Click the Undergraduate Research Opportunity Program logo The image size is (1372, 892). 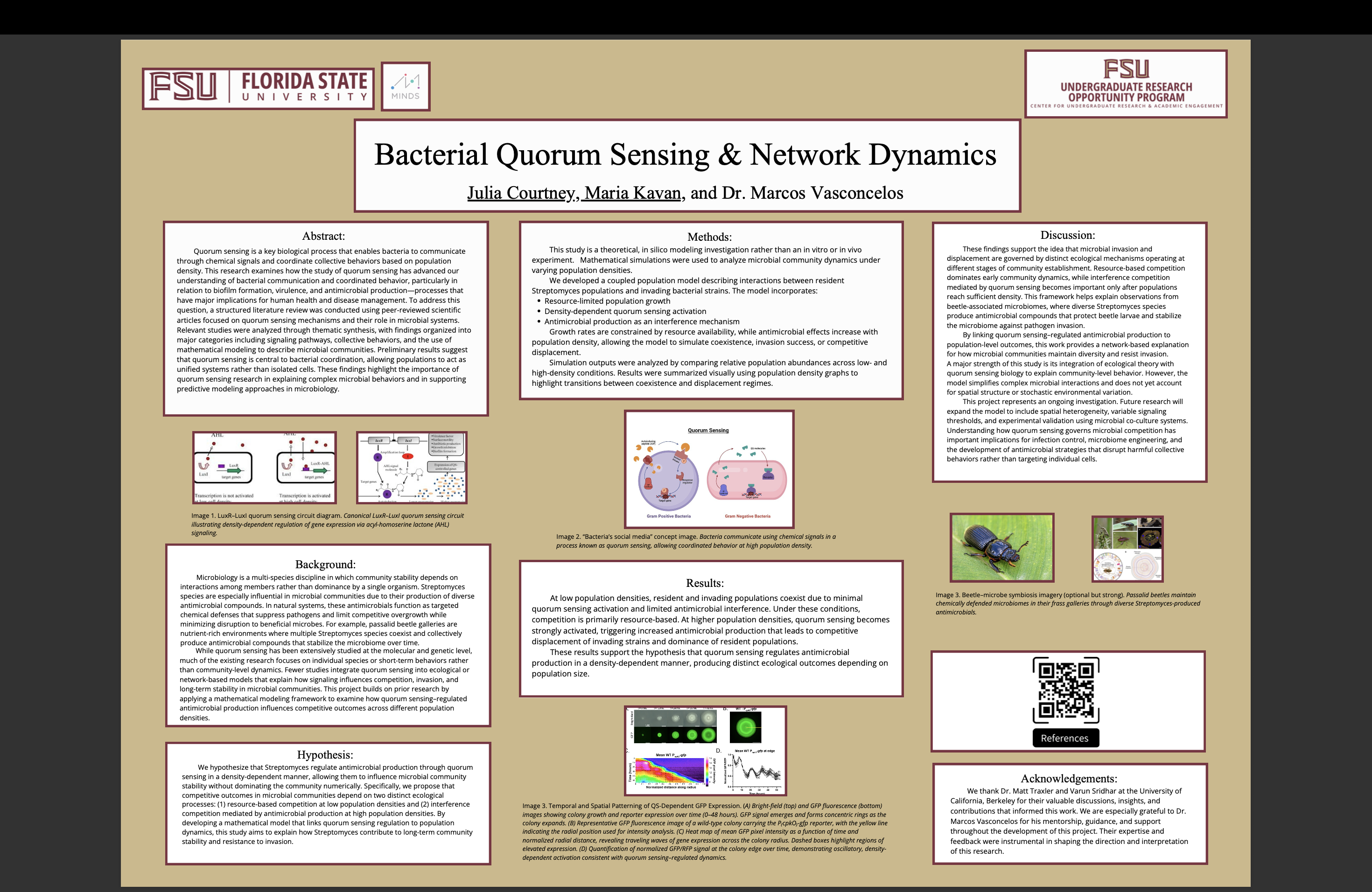click(1125, 84)
